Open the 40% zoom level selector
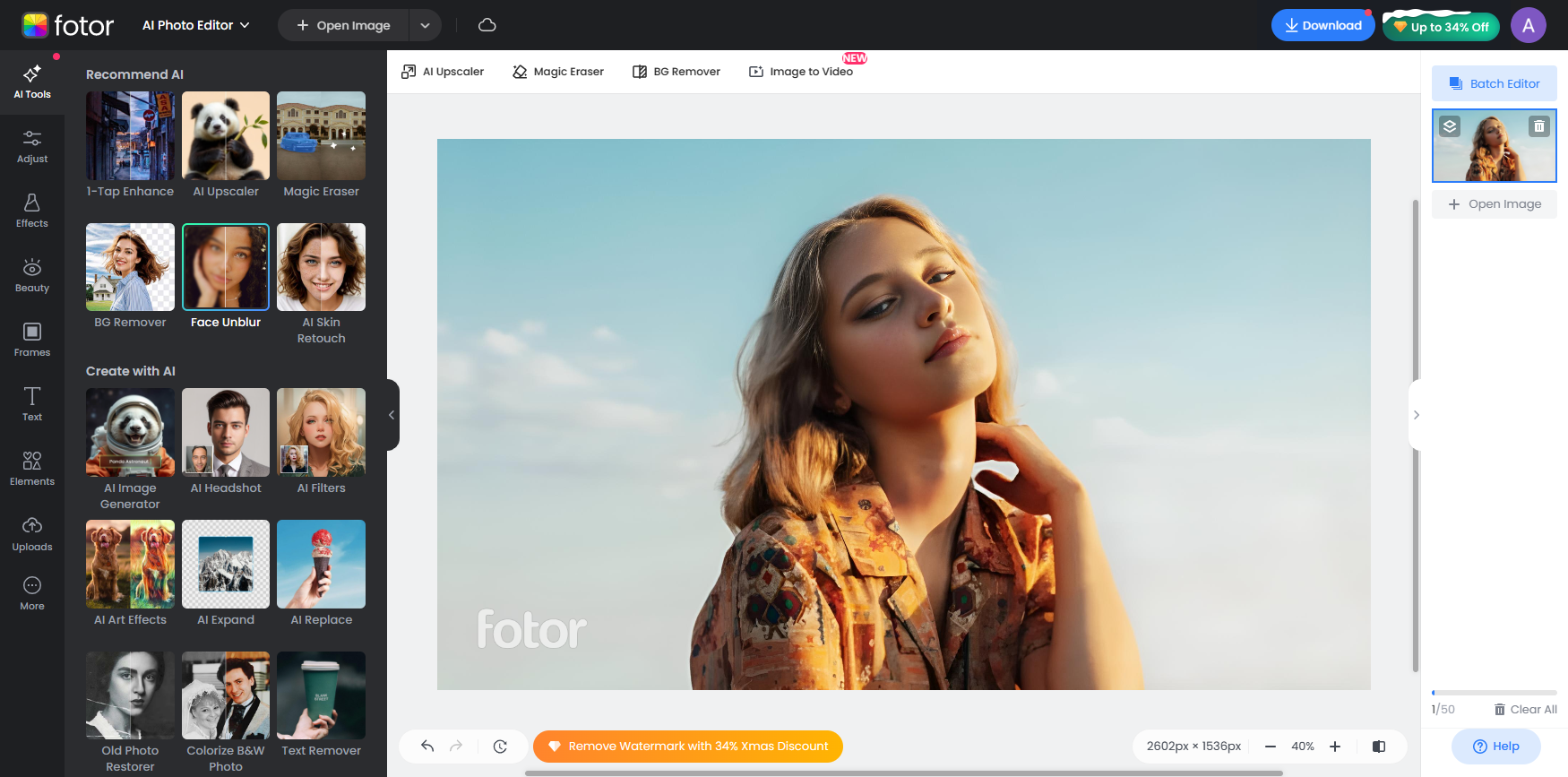 tap(1303, 746)
